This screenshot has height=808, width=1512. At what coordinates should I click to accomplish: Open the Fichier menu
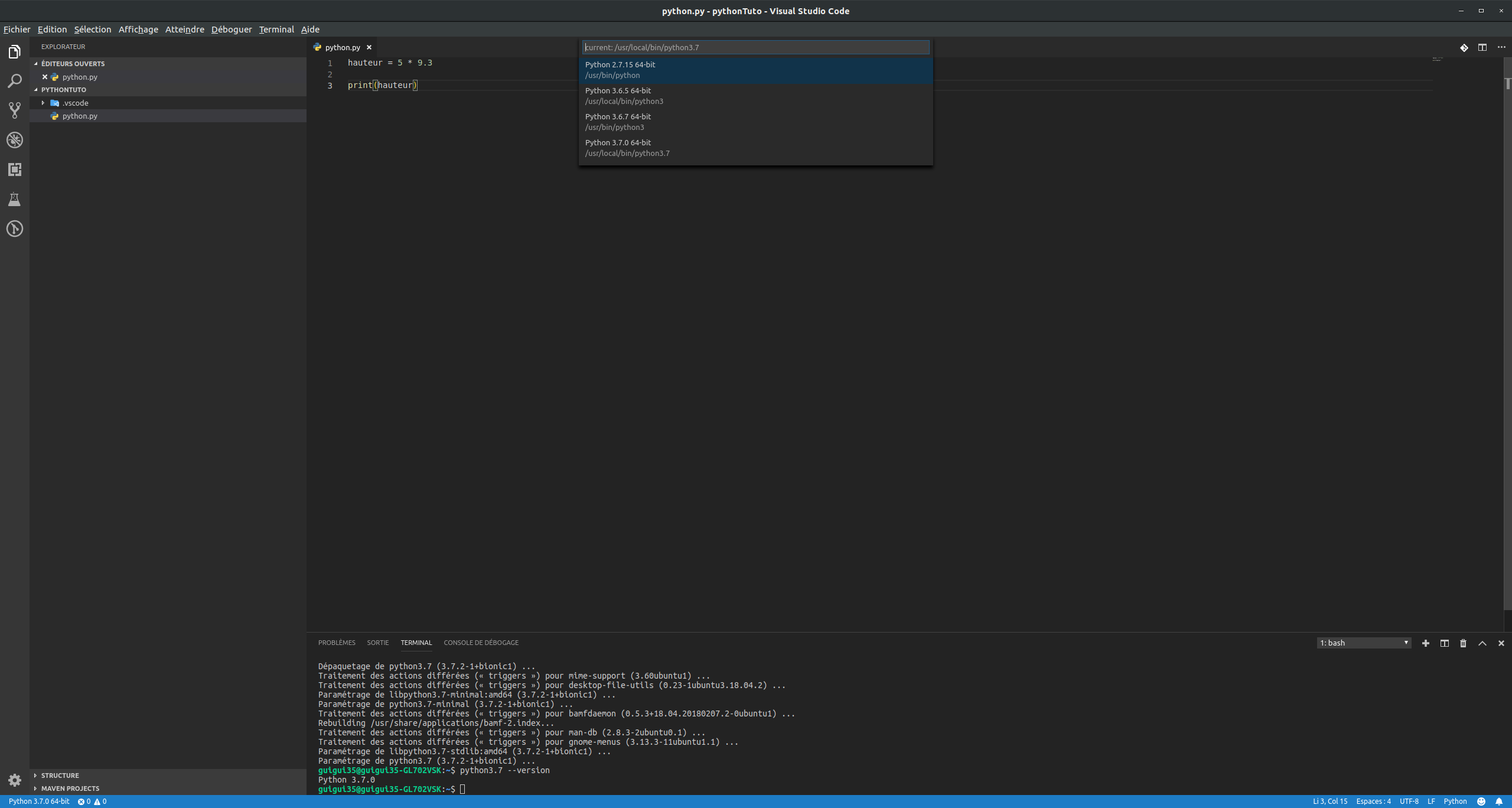(17, 29)
